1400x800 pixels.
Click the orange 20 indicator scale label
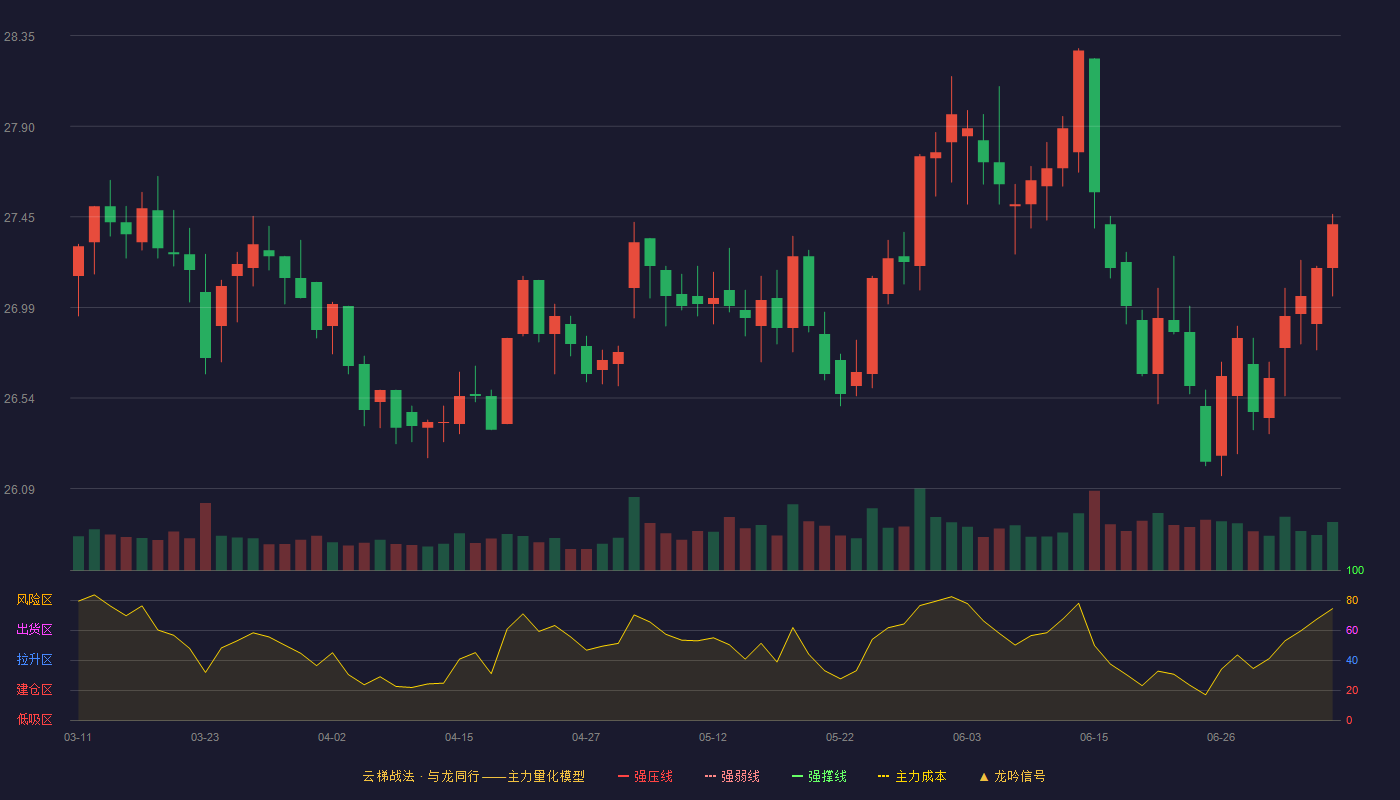tap(1352, 690)
